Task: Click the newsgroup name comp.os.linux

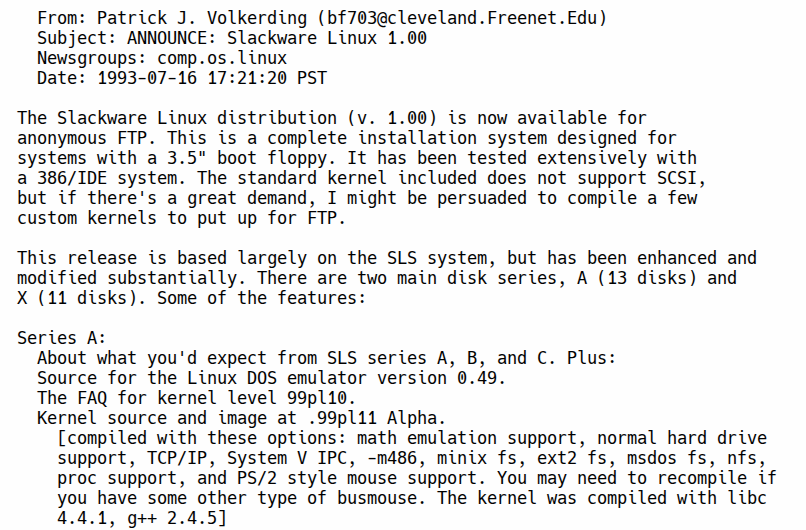Action: tap(222, 58)
